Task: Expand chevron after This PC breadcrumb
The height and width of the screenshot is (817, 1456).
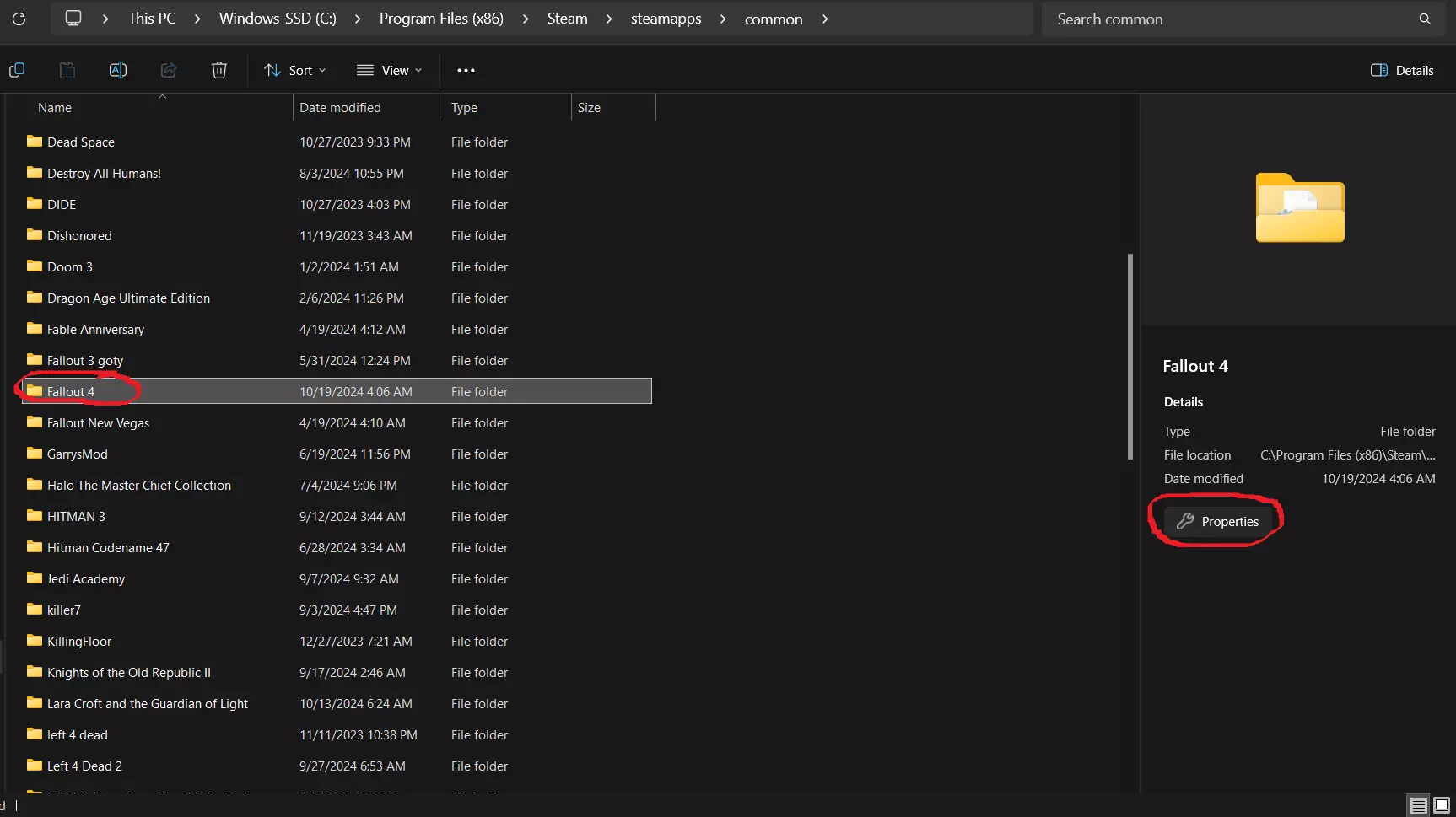Action: pos(197,19)
